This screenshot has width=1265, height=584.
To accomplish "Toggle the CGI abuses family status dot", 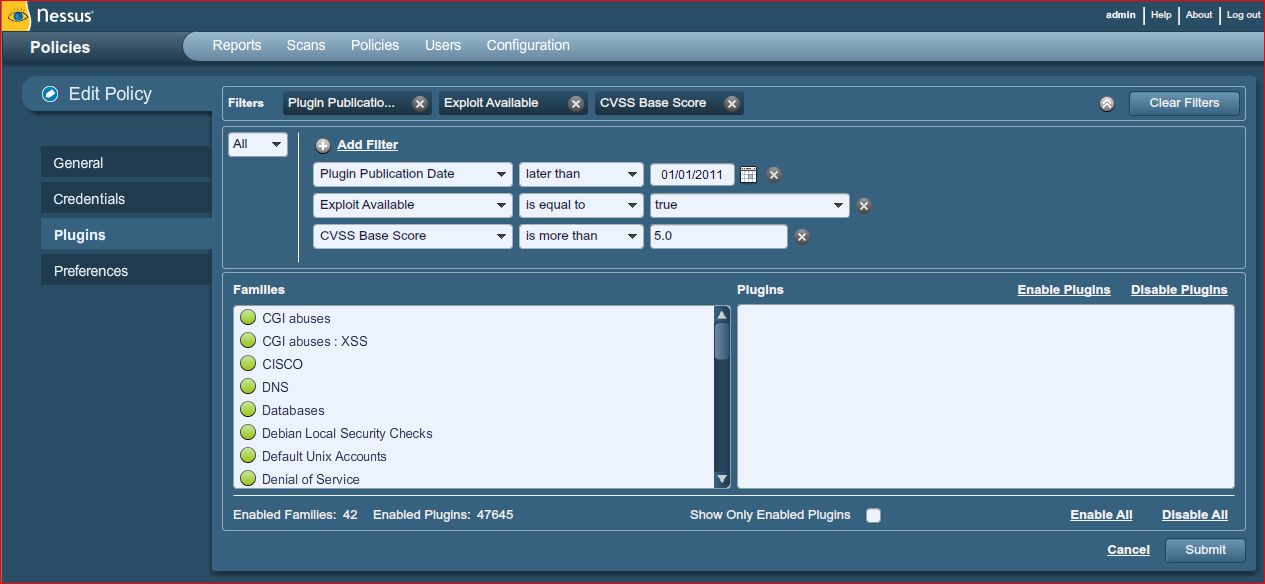I will (248, 318).
